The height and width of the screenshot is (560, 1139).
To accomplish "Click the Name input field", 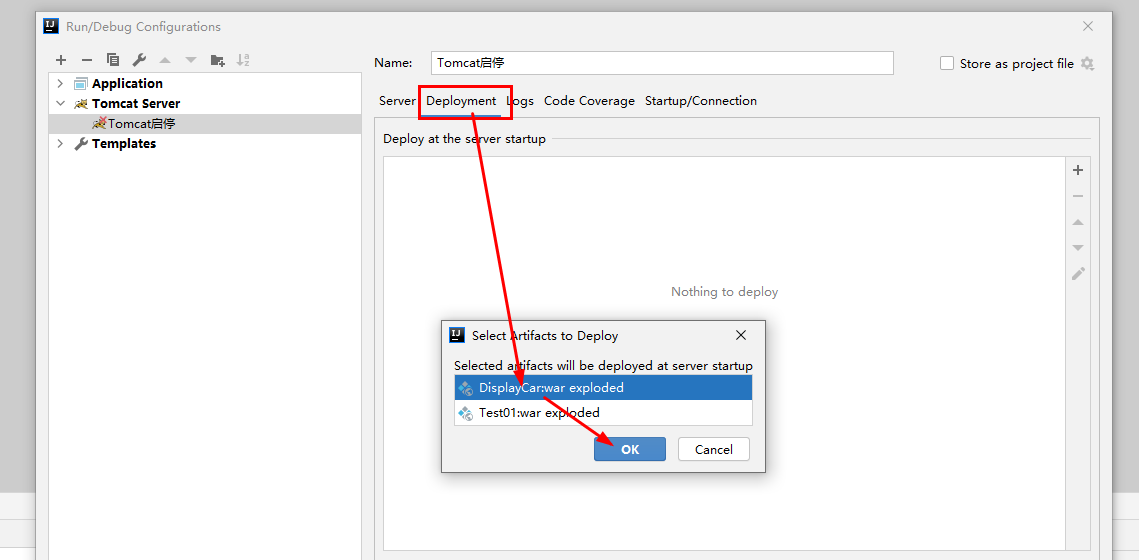I will pyautogui.click(x=662, y=63).
